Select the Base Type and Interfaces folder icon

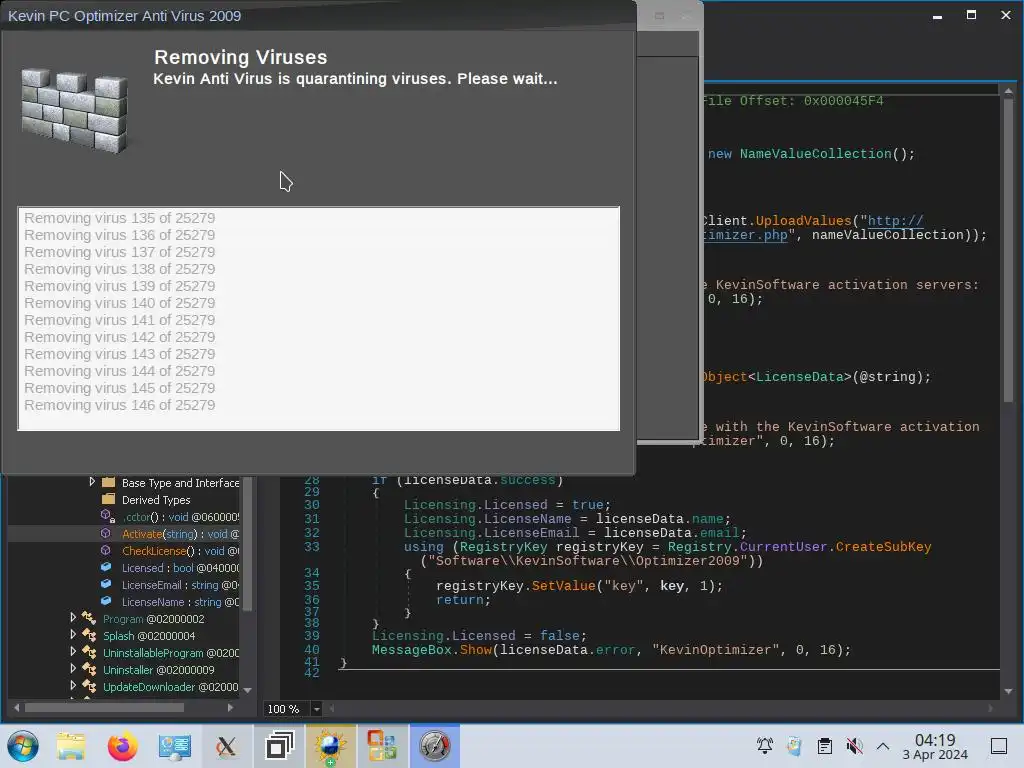tap(108, 483)
